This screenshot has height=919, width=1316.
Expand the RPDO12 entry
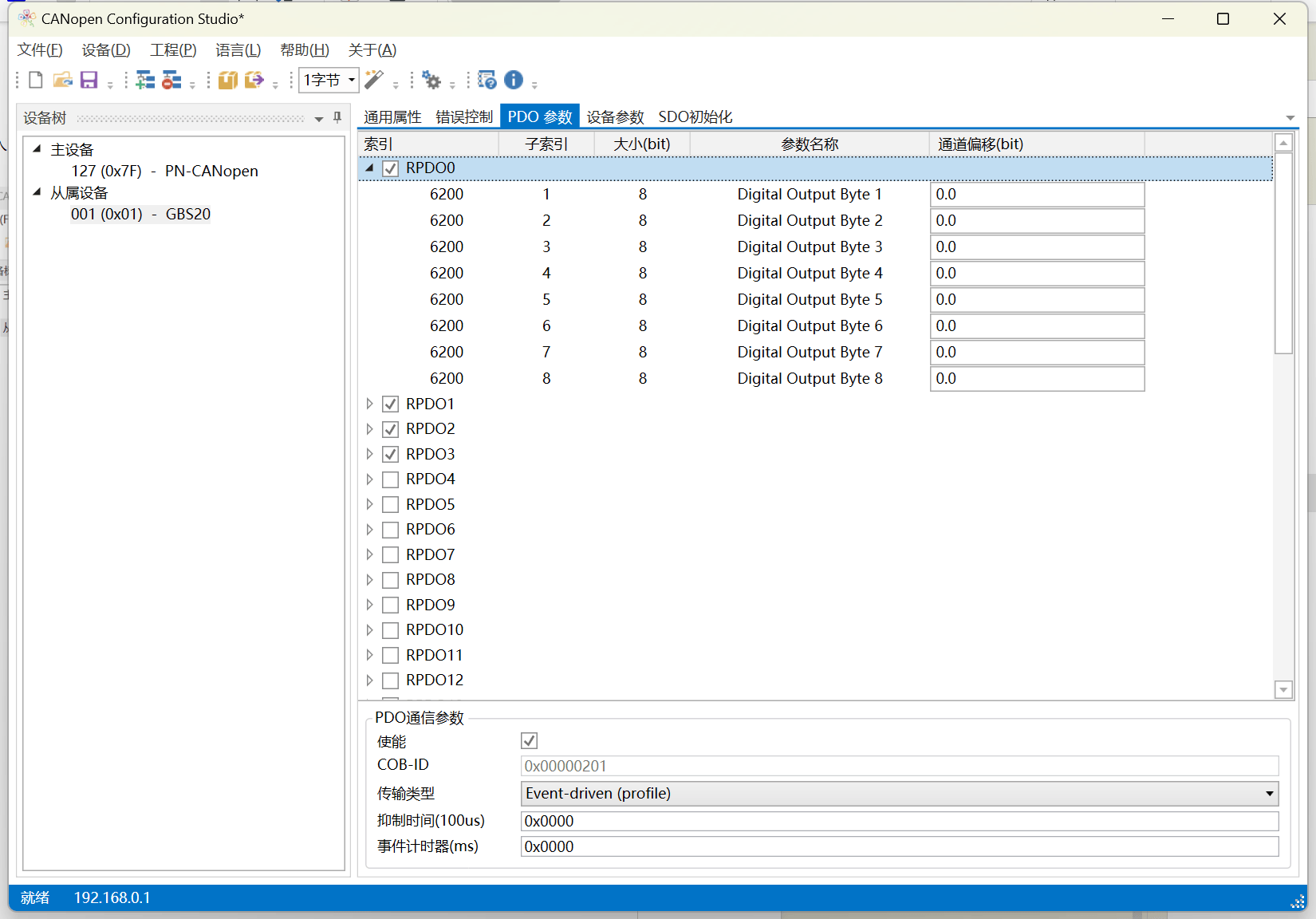click(369, 680)
